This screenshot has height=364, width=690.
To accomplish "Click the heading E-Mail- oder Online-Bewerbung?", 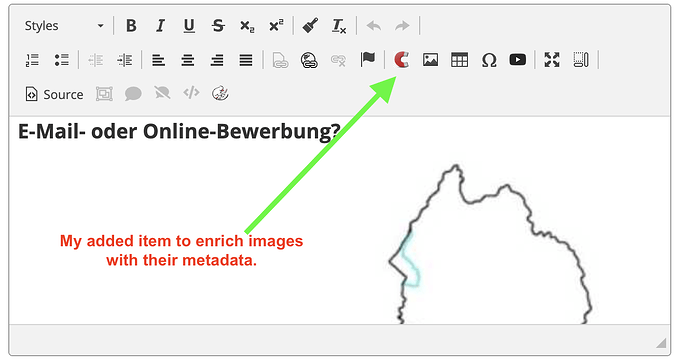I will [180, 131].
